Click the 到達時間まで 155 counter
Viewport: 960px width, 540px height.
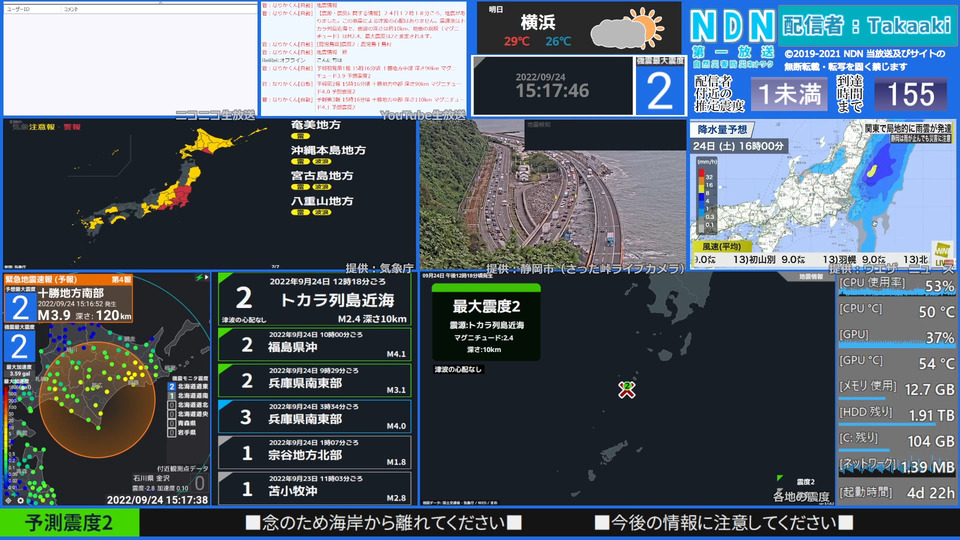[x=910, y=94]
